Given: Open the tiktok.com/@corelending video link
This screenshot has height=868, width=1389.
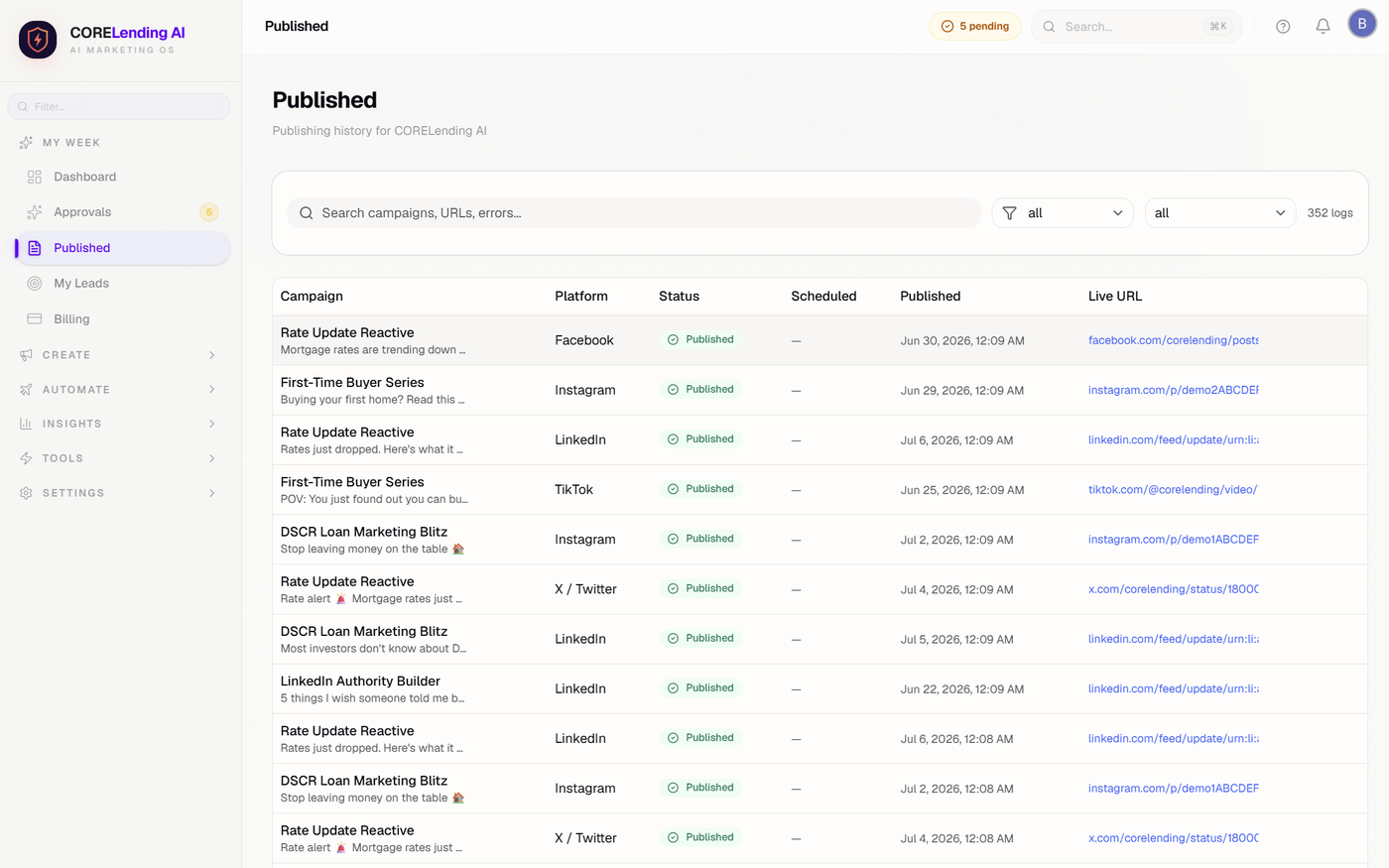Looking at the screenshot, I should [x=1173, y=490].
